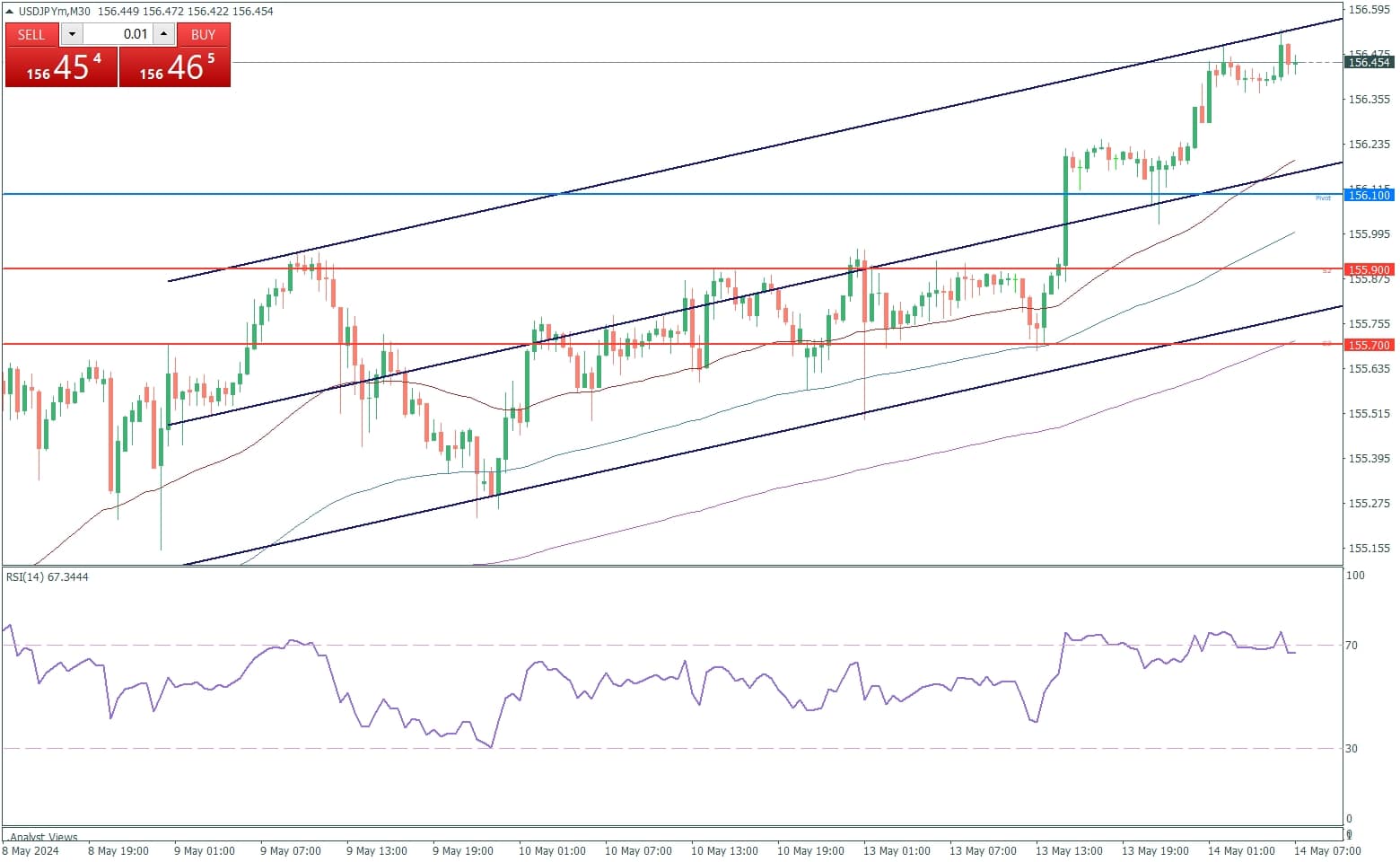
Task: Click the red SELL button
Action: (x=31, y=34)
